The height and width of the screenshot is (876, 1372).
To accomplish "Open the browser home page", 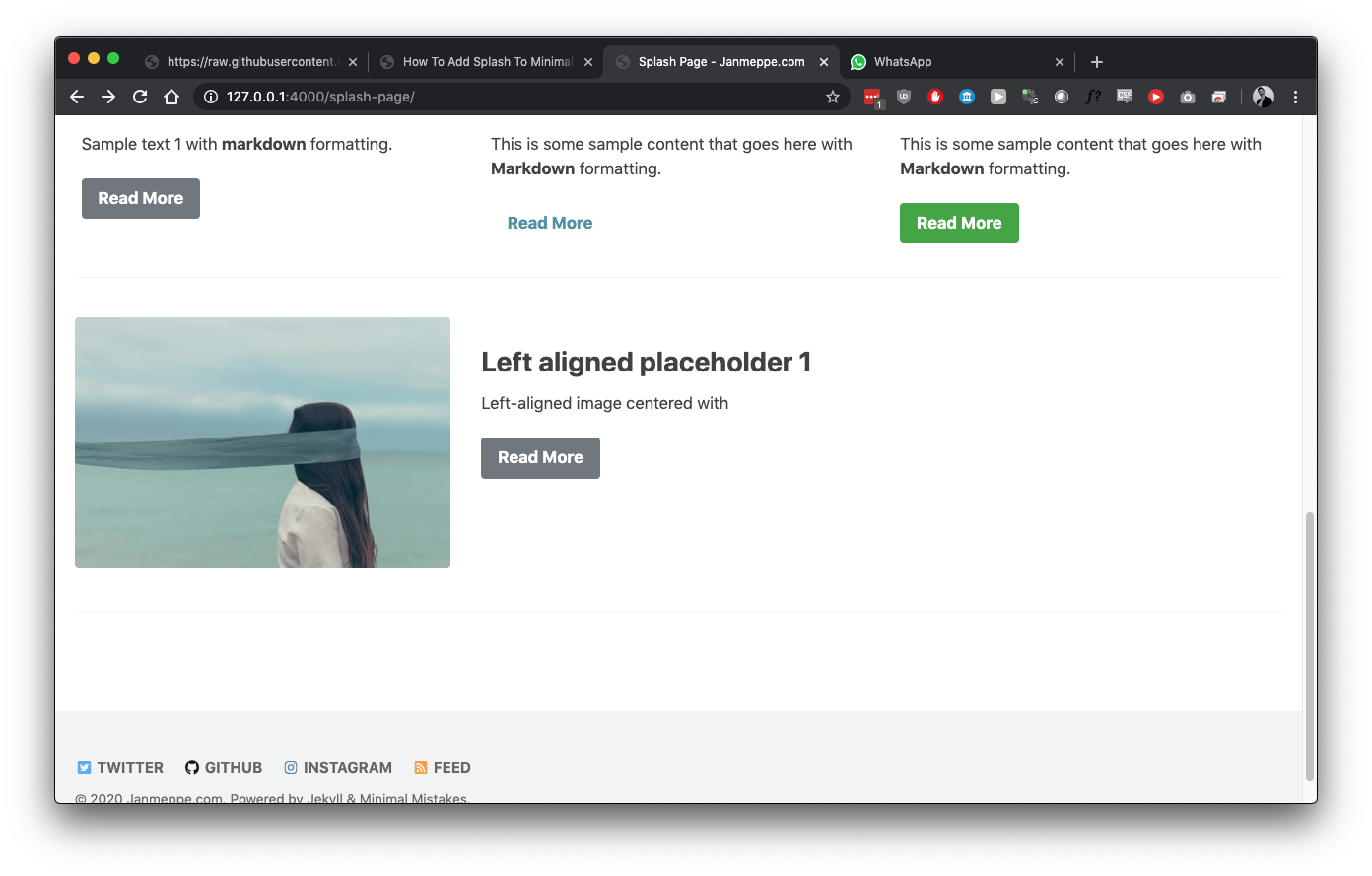I will [x=171, y=97].
